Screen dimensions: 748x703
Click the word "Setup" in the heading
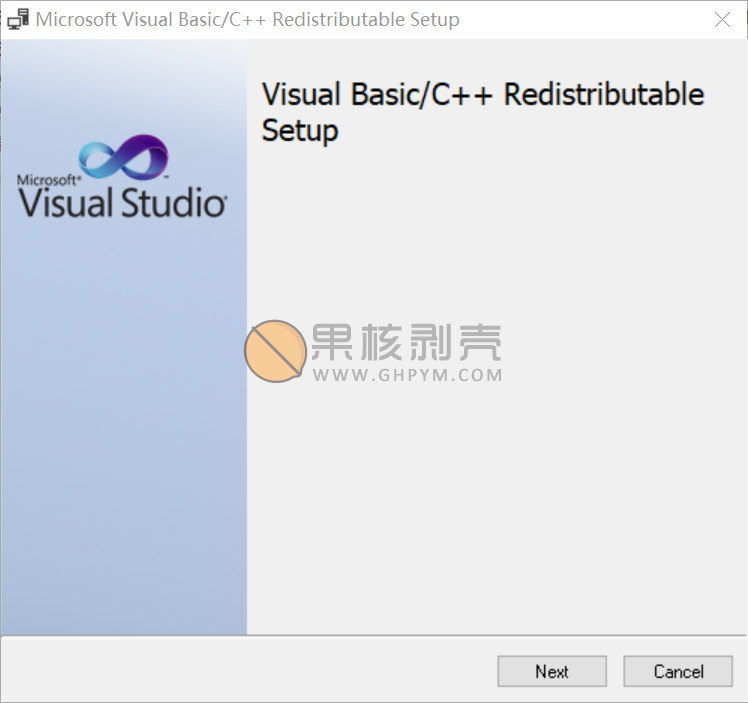[300, 131]
